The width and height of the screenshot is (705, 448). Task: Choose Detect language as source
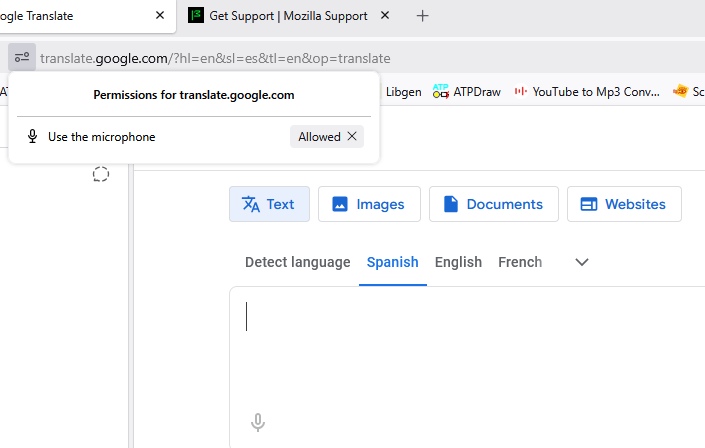click(298, 262)
